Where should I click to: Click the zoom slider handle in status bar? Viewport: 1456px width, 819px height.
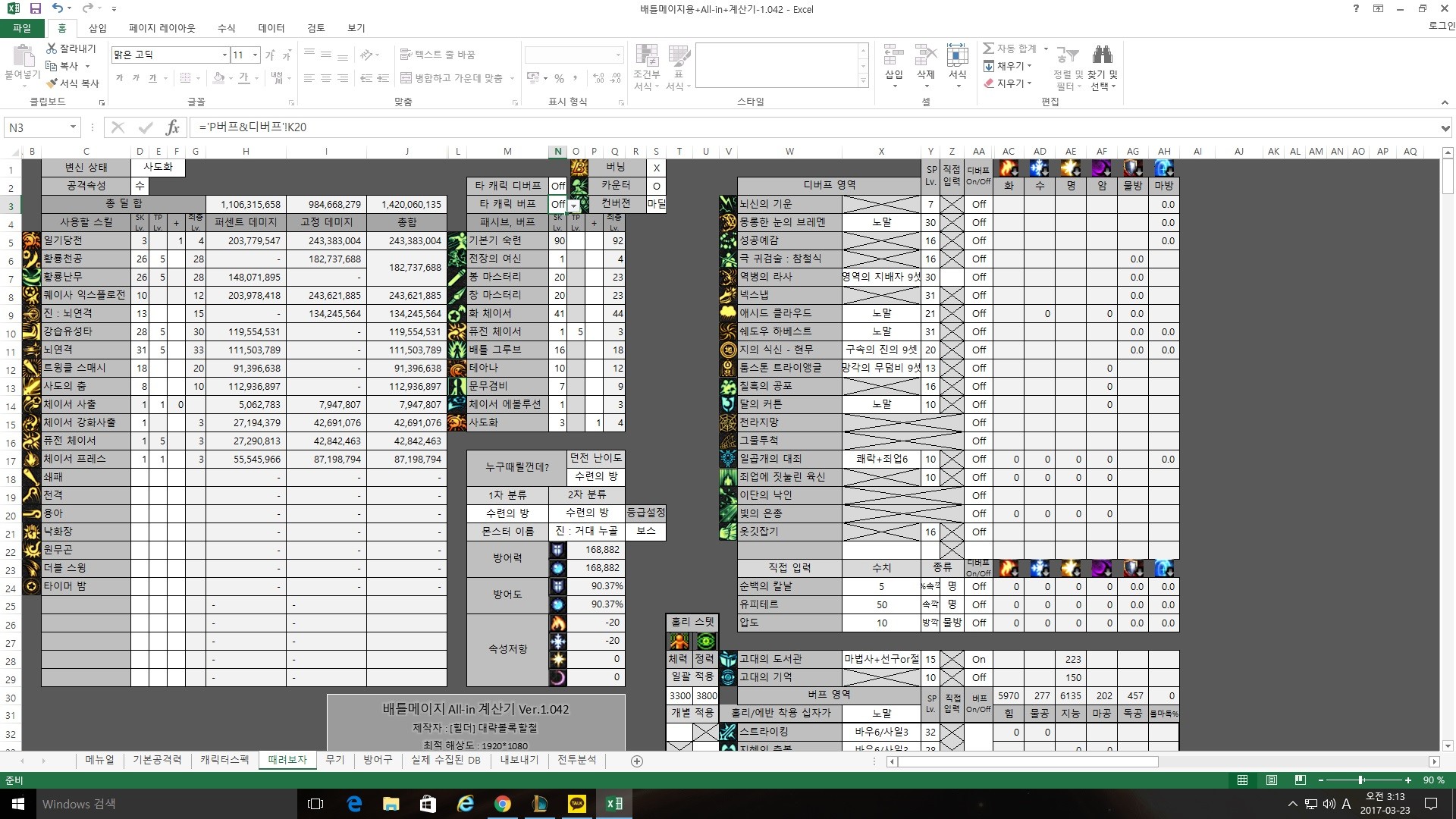coord(1361,780)
